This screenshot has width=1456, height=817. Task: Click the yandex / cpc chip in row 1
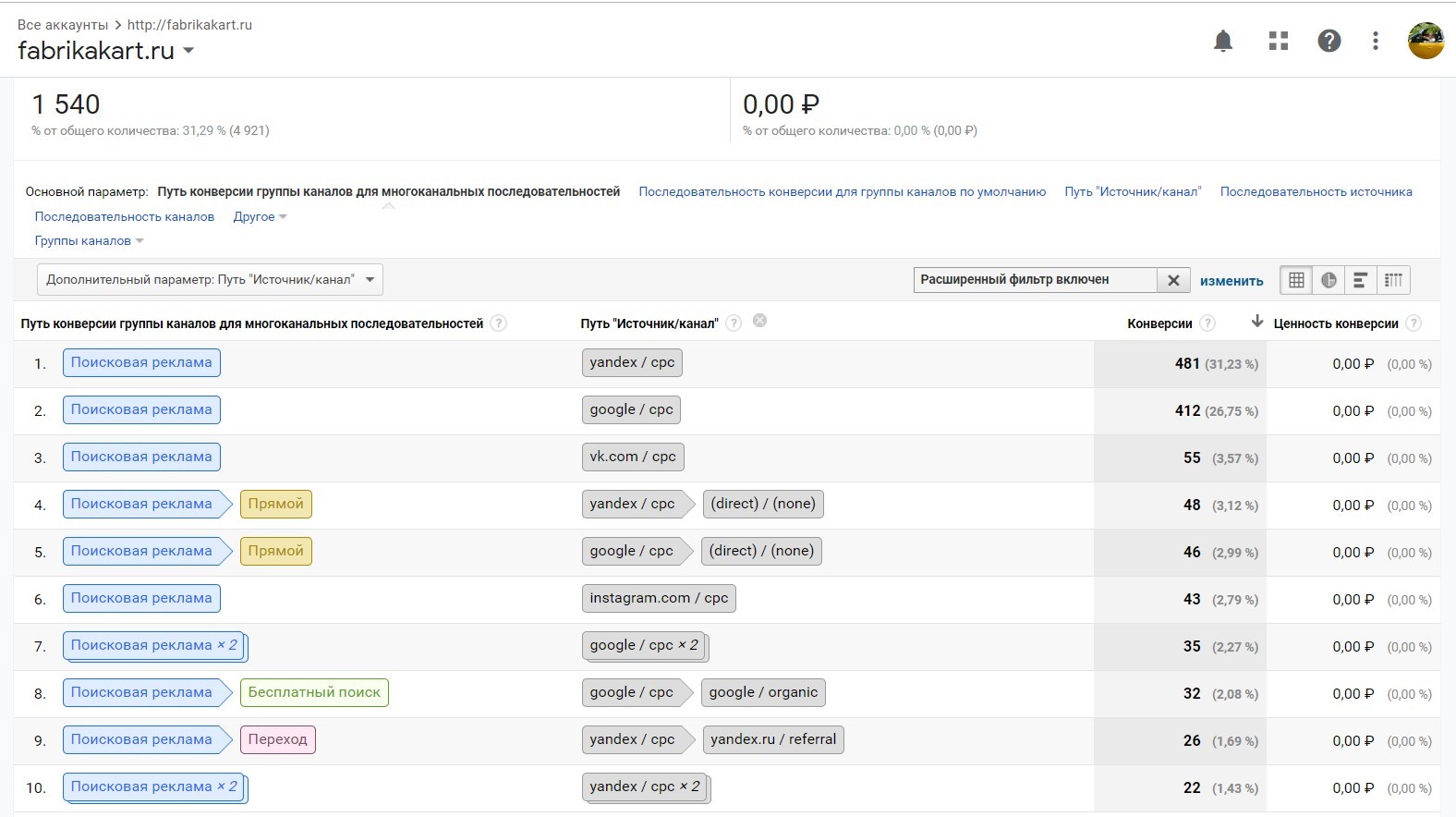[x=632, y=362]
